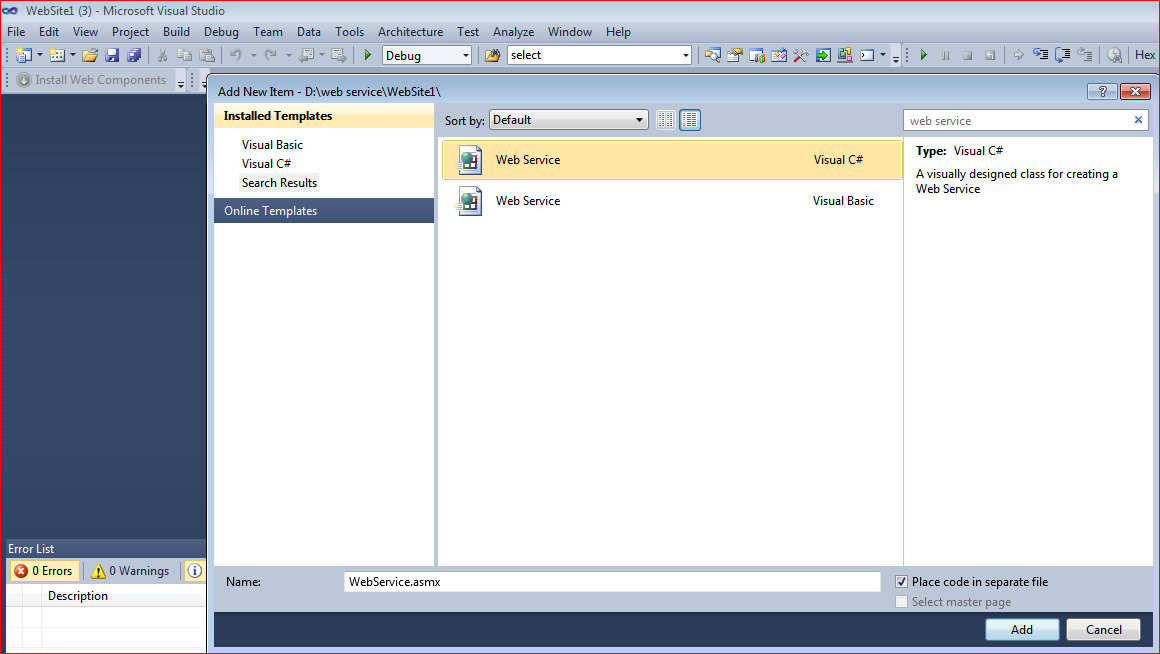Click the Open File folder icon
Viewport: 1160px width, 654px height.
click(90, 55)
